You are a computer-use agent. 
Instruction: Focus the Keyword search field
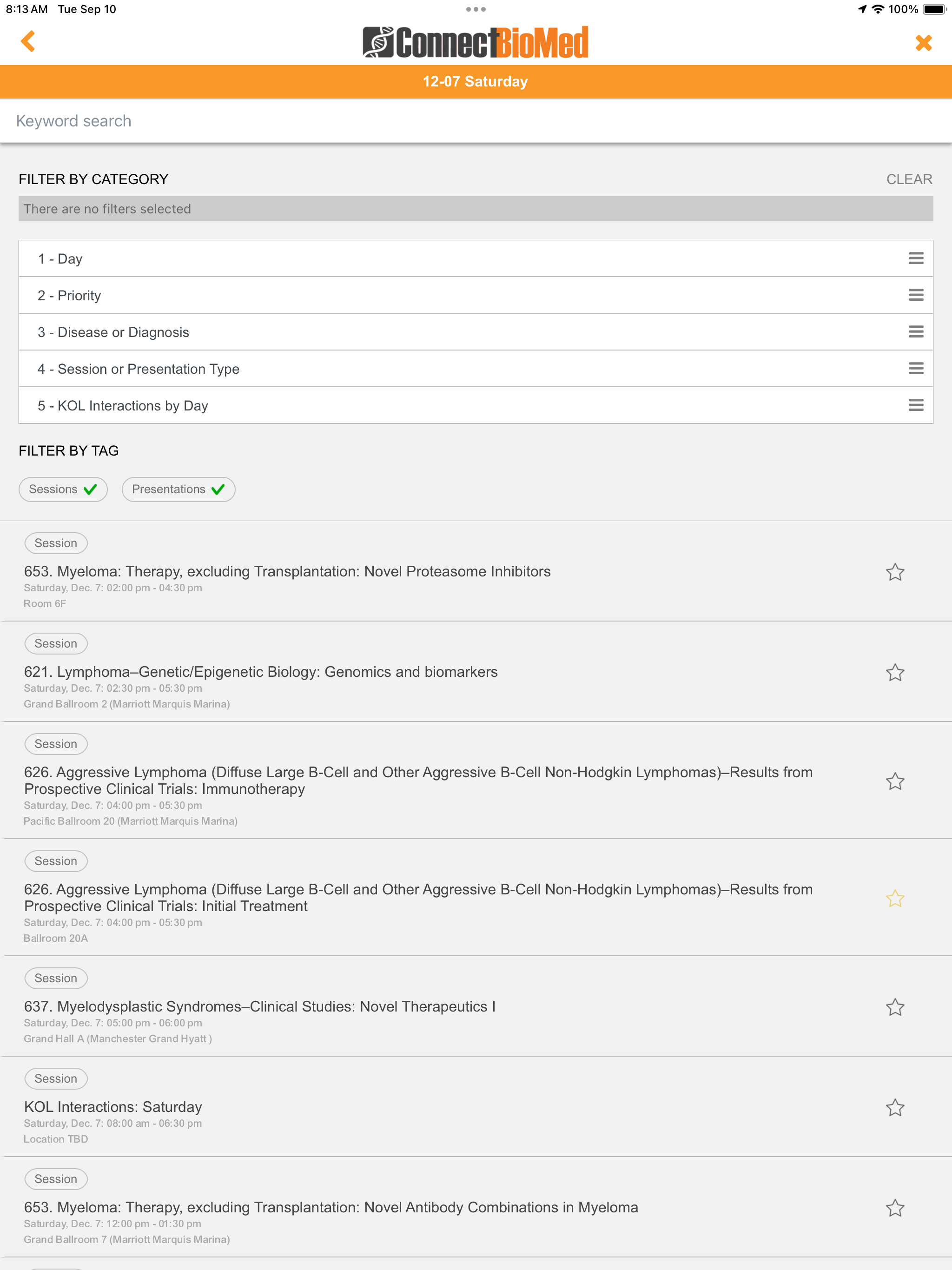click(x=476, y=120)
